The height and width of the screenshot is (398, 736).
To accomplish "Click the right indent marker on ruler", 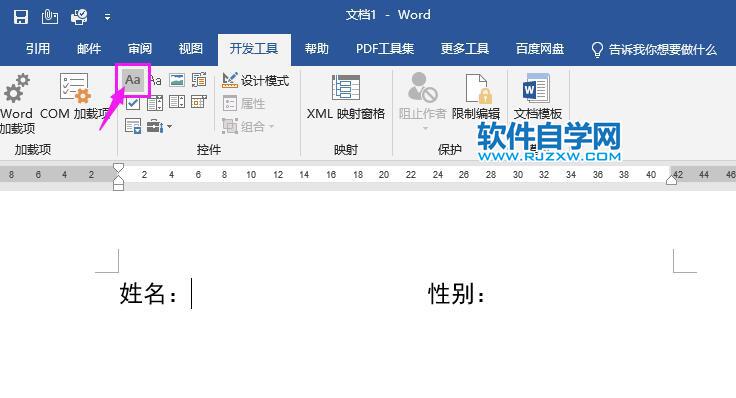I will [x=671, y=180].
